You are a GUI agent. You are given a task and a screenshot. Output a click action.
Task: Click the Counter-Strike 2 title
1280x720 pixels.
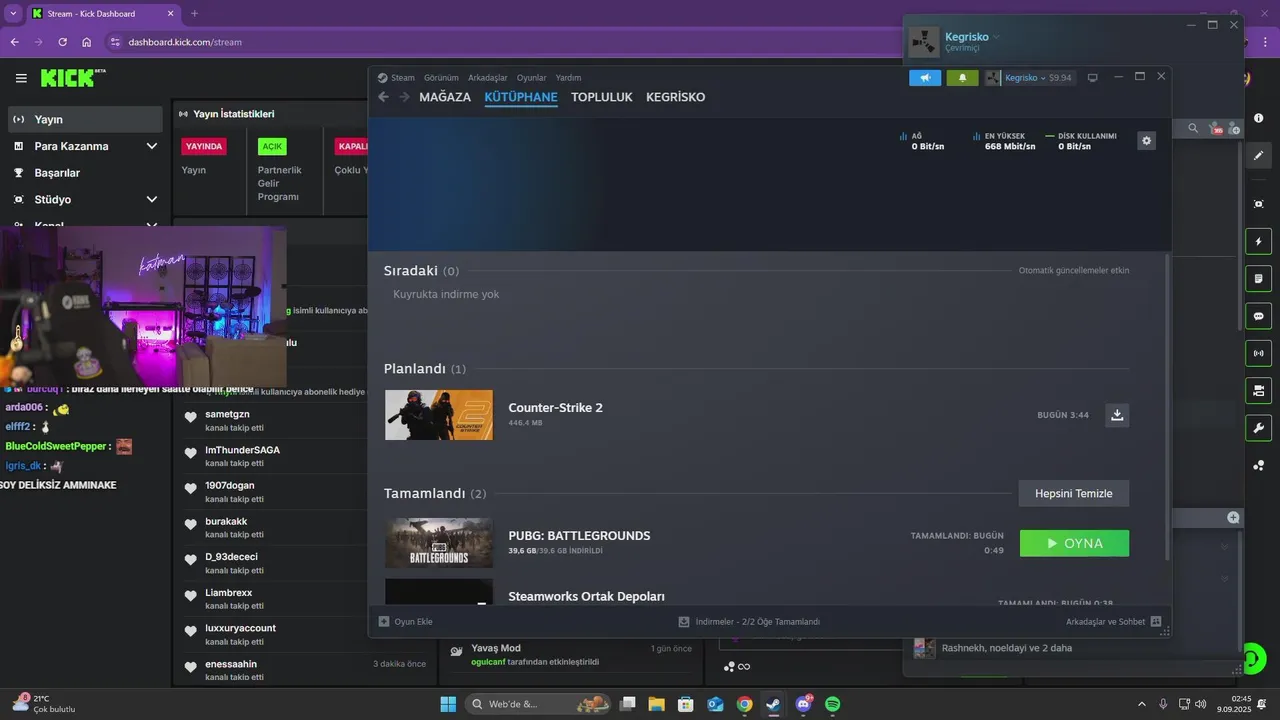coord(555,407)
